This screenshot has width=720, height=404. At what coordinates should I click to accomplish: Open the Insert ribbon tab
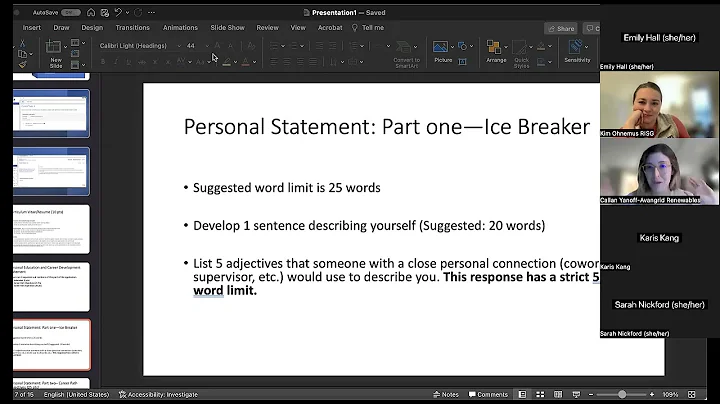[x=32, y=28]
